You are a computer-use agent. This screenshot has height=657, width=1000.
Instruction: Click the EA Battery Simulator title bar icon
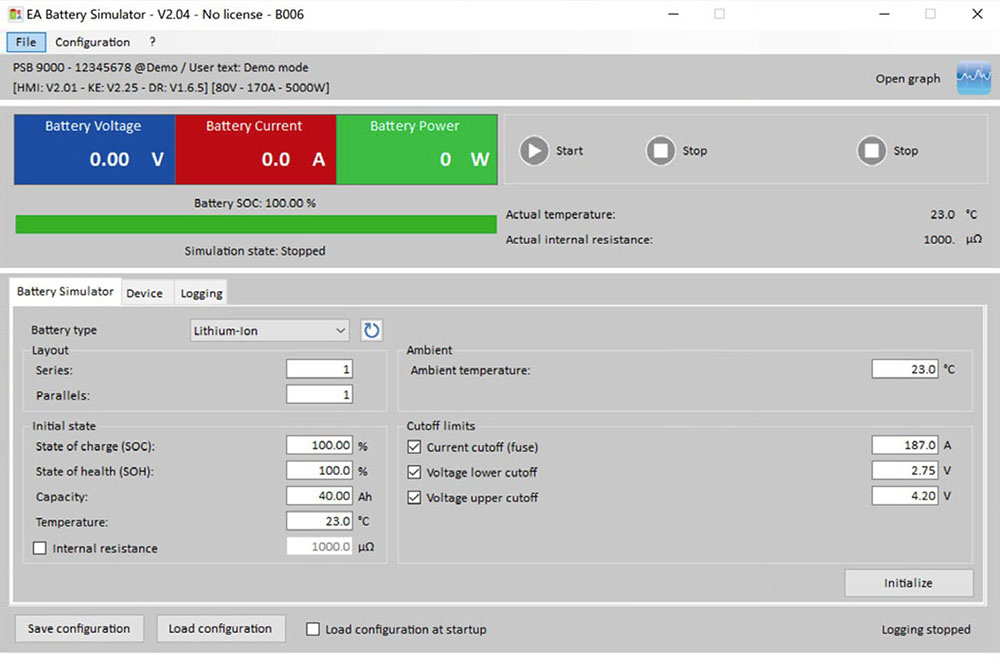pyautogui.click(x=15, y=14)
